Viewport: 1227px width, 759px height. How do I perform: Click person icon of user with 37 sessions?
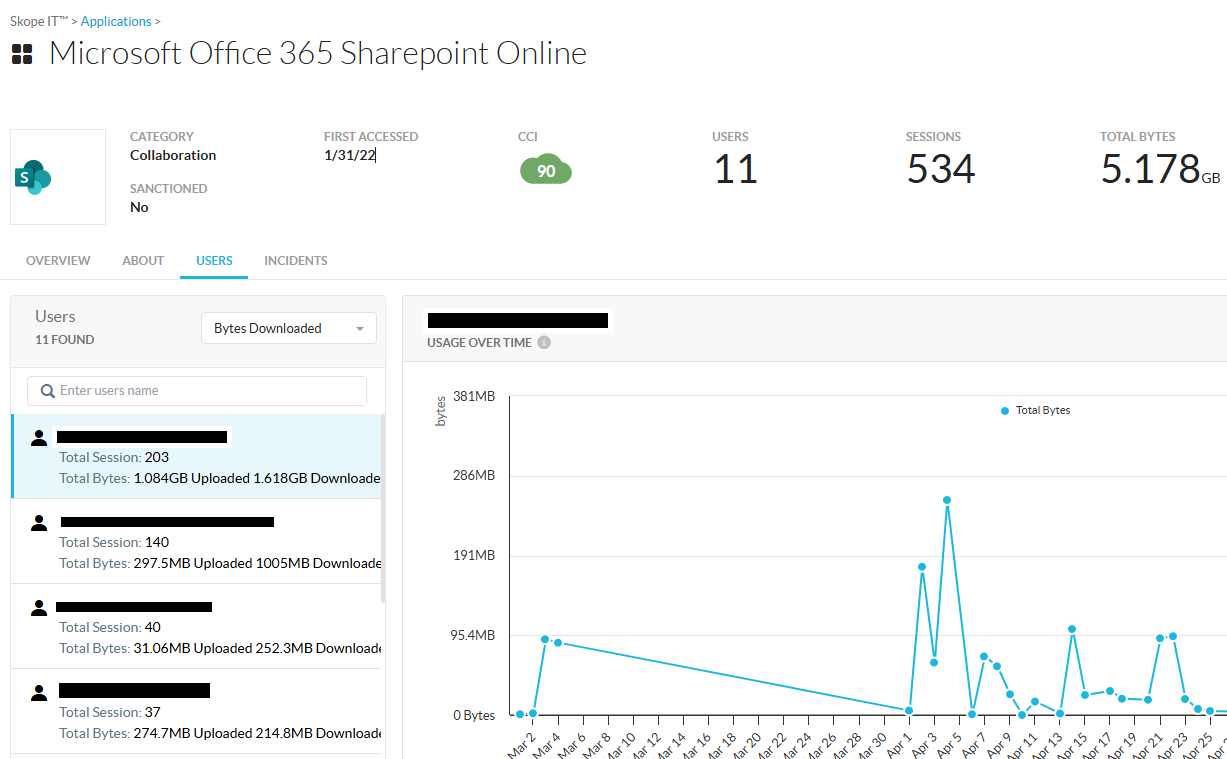coord(39,691)
